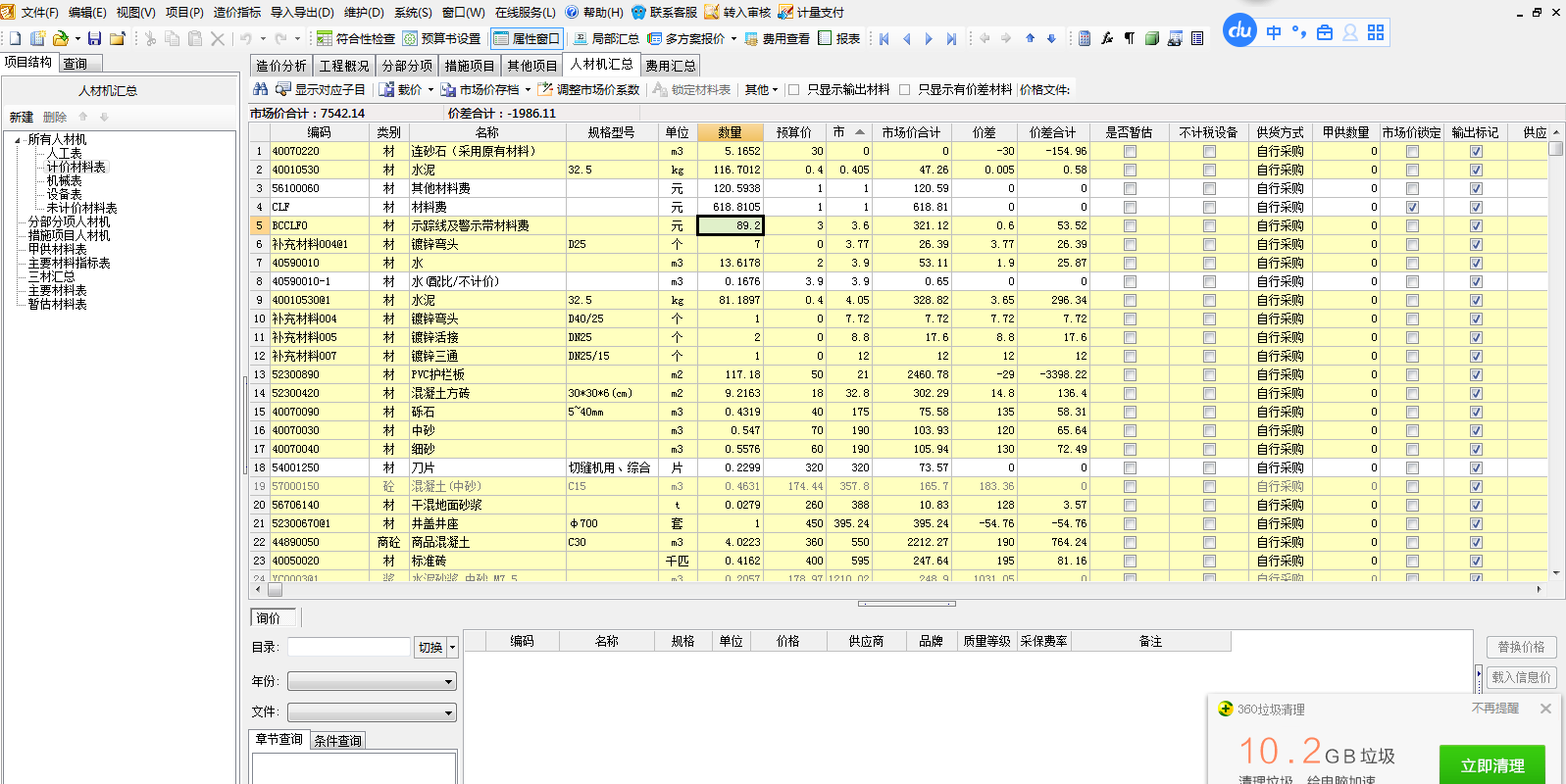Toggle 不计税设备 for 水泥 row 2

[x=1209, y=171]
